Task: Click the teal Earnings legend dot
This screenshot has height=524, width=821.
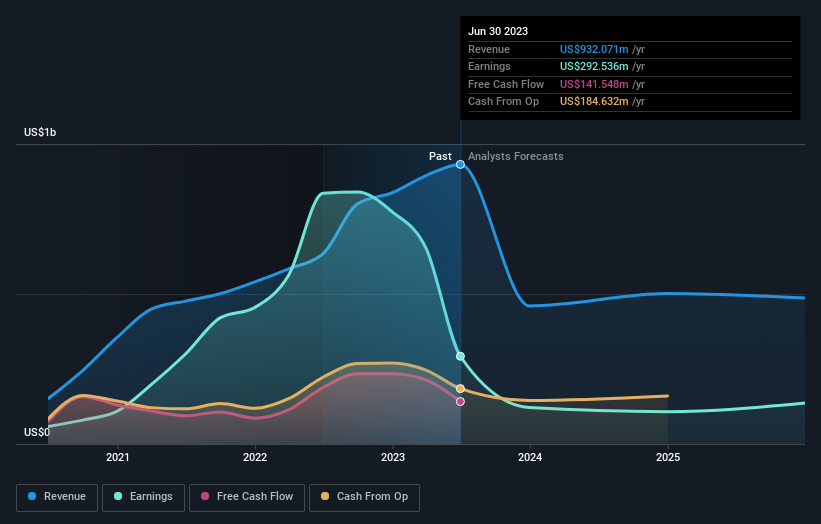Action: [x=118, y=496]
